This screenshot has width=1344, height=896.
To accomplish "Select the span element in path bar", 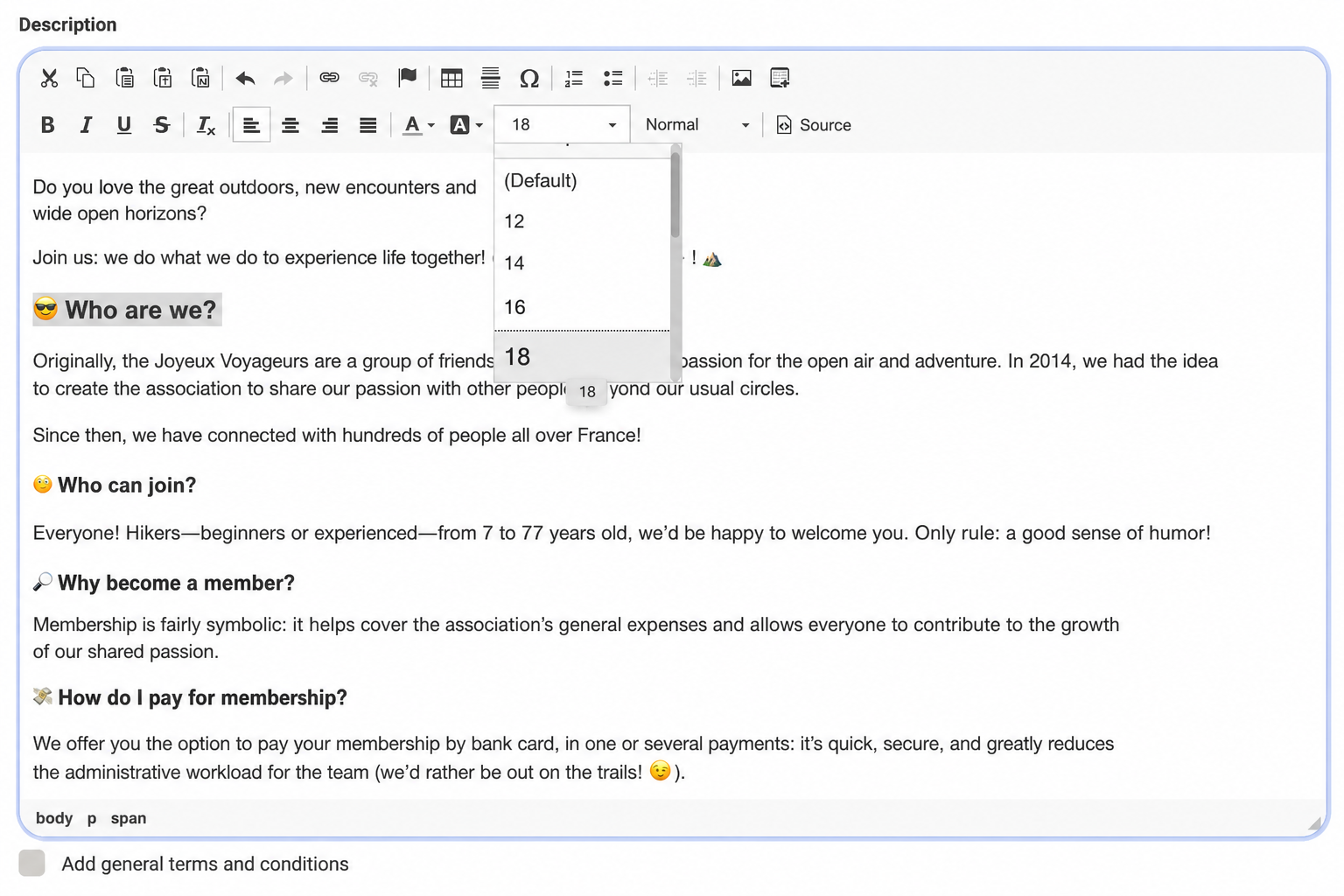I will click(x=129, y=818).
